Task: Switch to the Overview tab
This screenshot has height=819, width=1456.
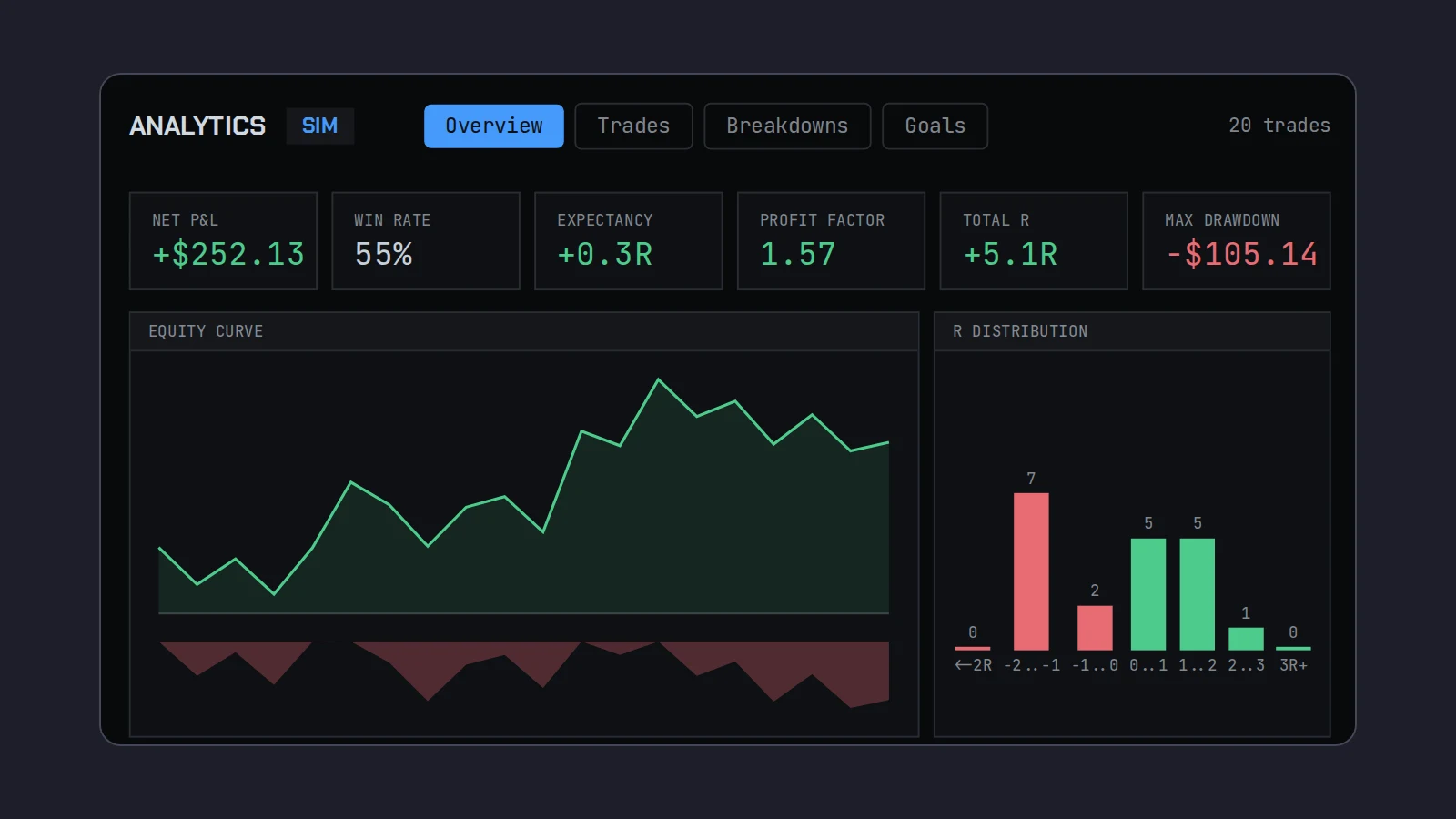Action: pos(493,126)
